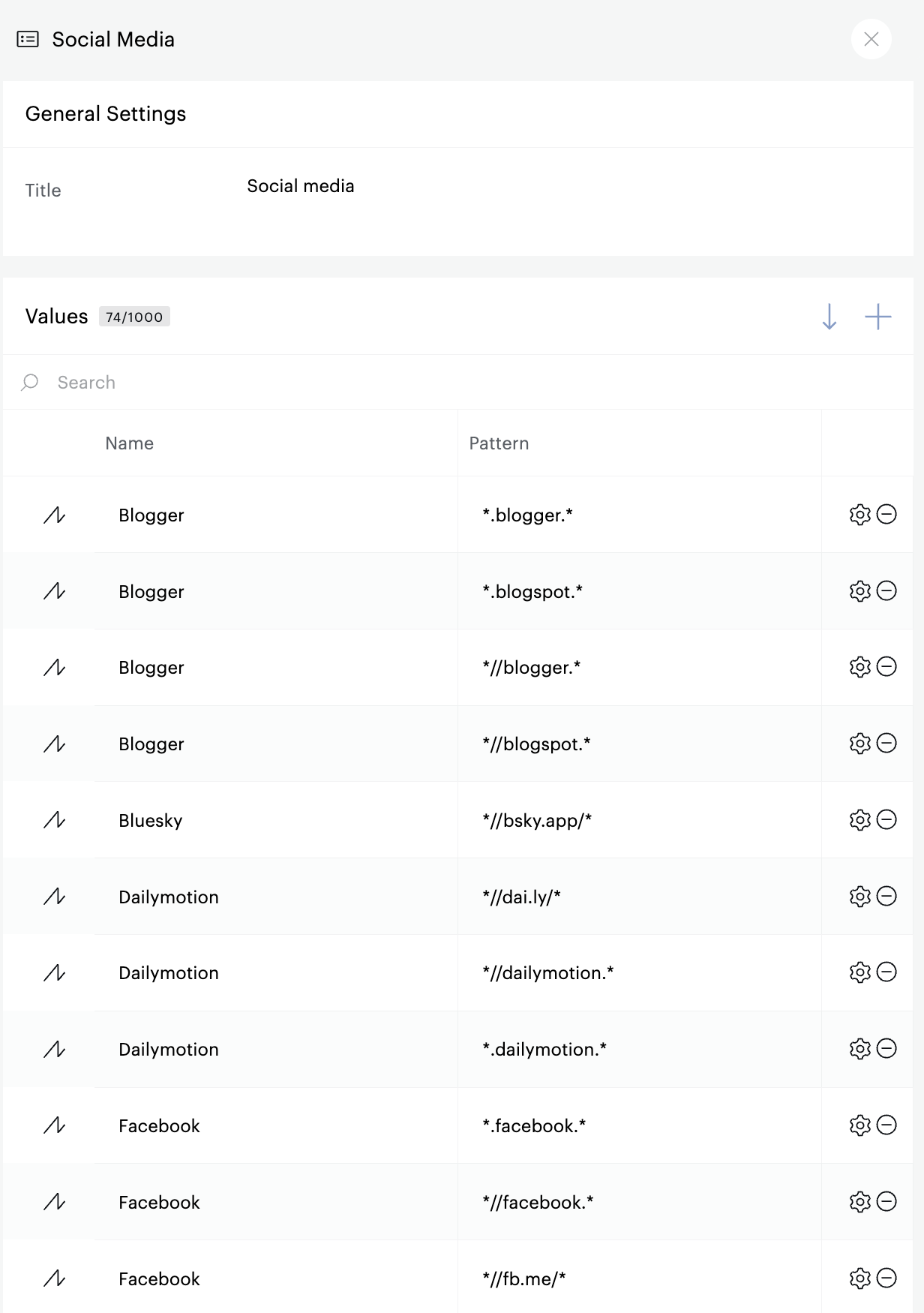Close the Social Media panel
This screenshot has width=924, height=1313.
[871, 39]
